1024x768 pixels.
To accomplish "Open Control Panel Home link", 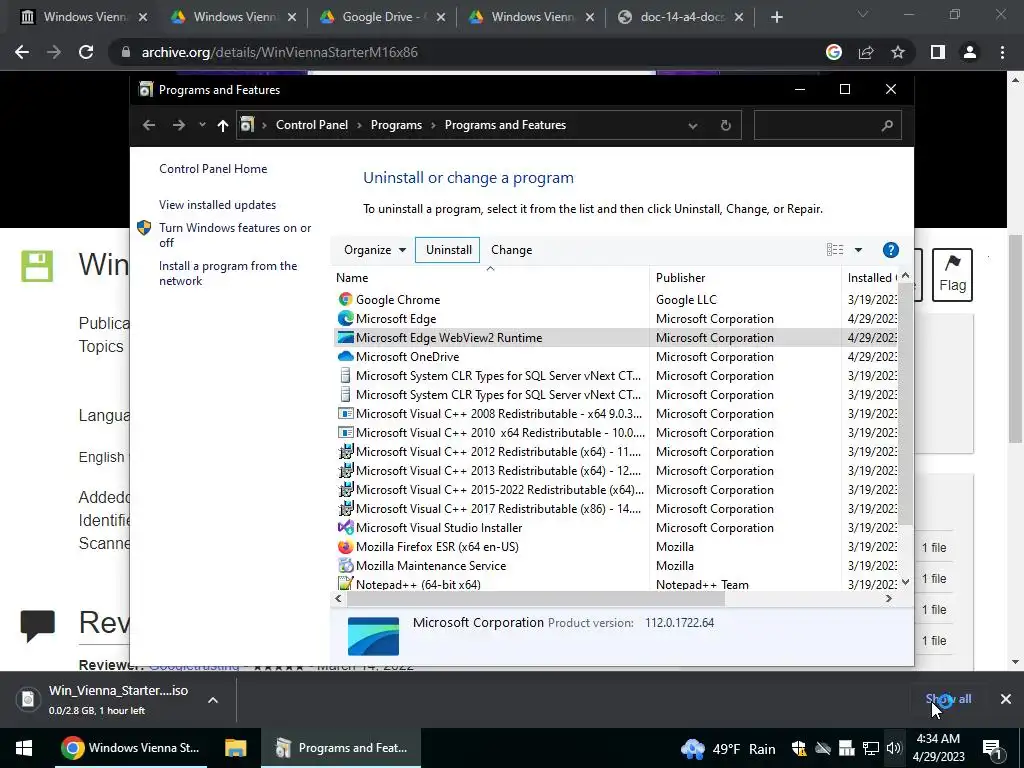I will [x=213, y=169].
